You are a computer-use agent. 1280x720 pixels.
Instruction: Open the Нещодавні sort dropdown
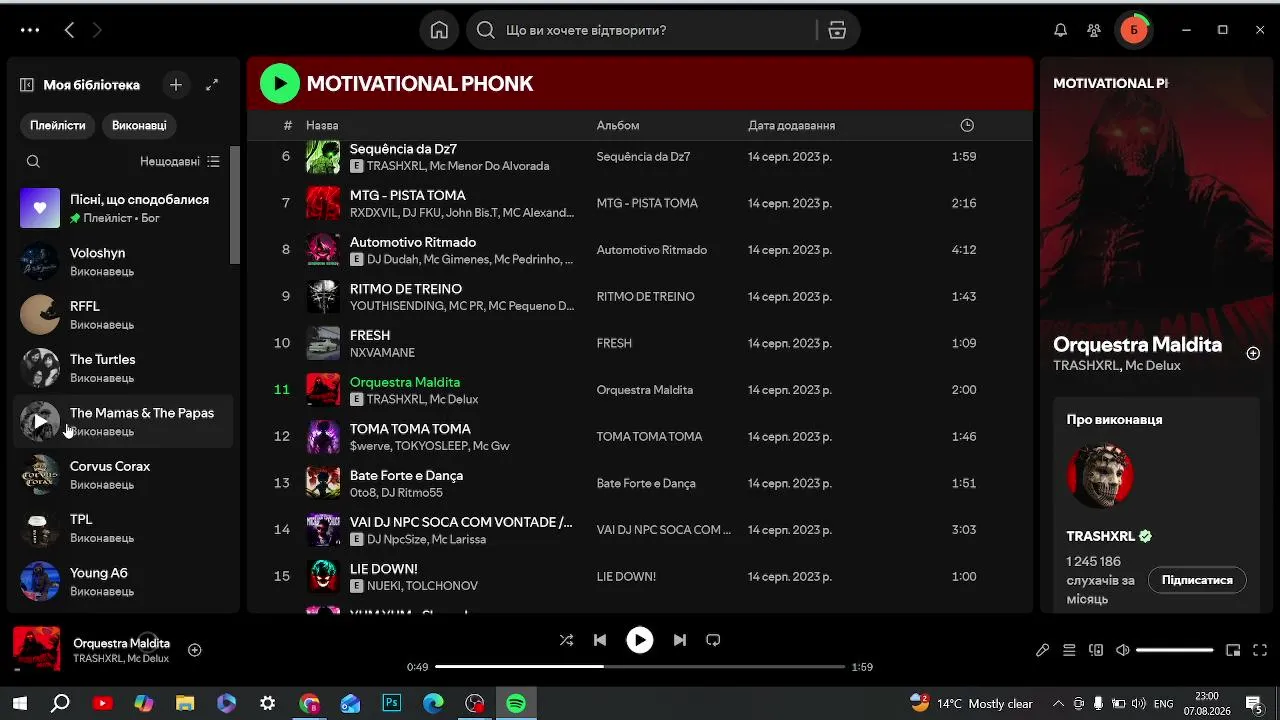click(x=180, y=161)
